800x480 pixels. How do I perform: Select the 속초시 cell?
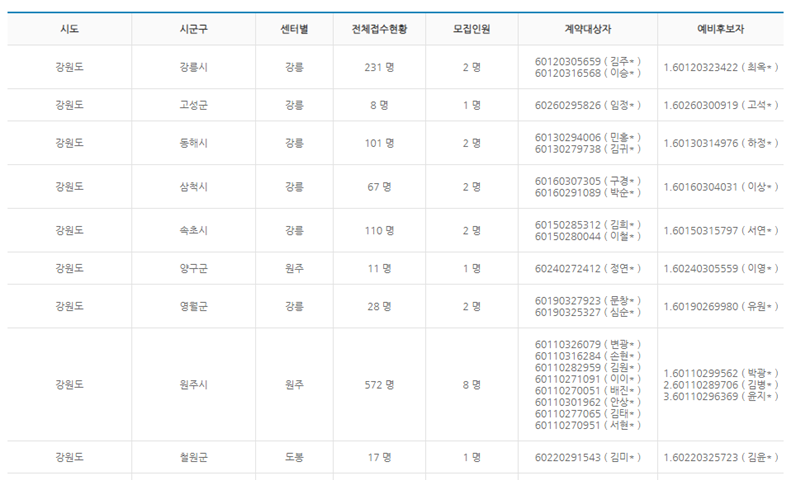tap(193, 231)
